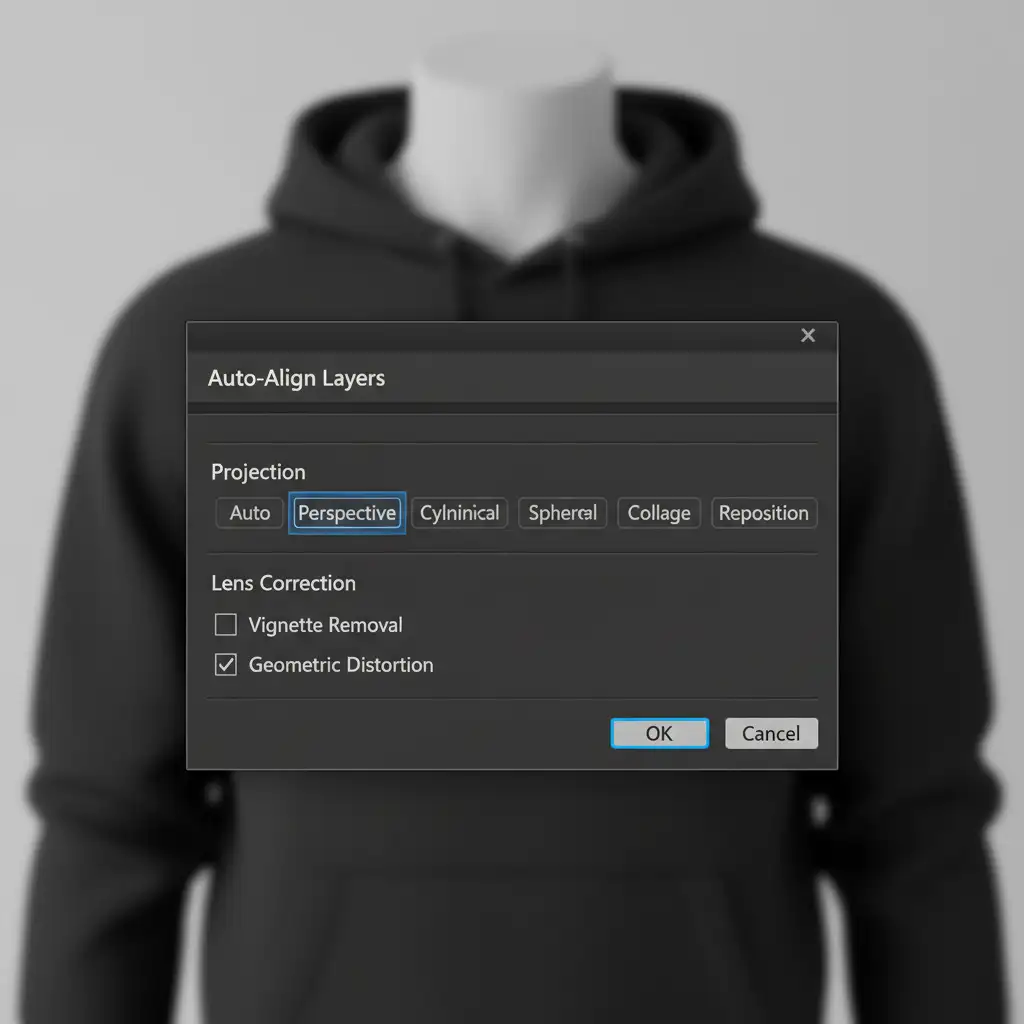1024x1024 pixels.
Task: Click the Geometric Distortion label text
Action: (x=340, y=665)
